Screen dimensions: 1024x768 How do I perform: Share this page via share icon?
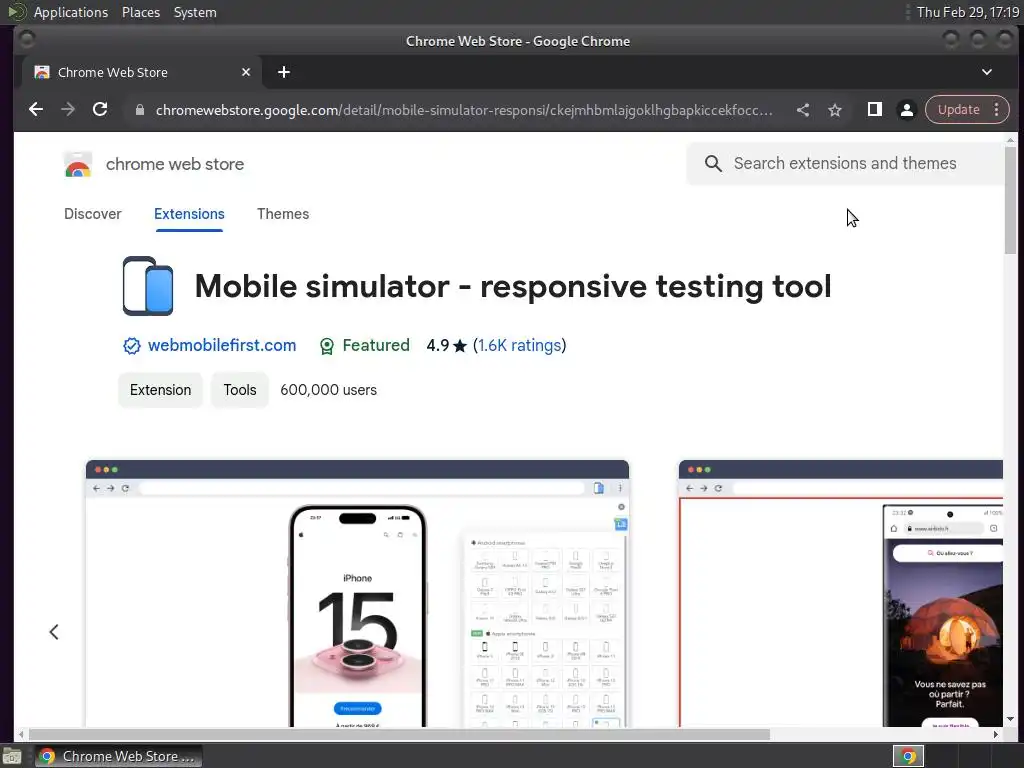(x=803, y=110)
